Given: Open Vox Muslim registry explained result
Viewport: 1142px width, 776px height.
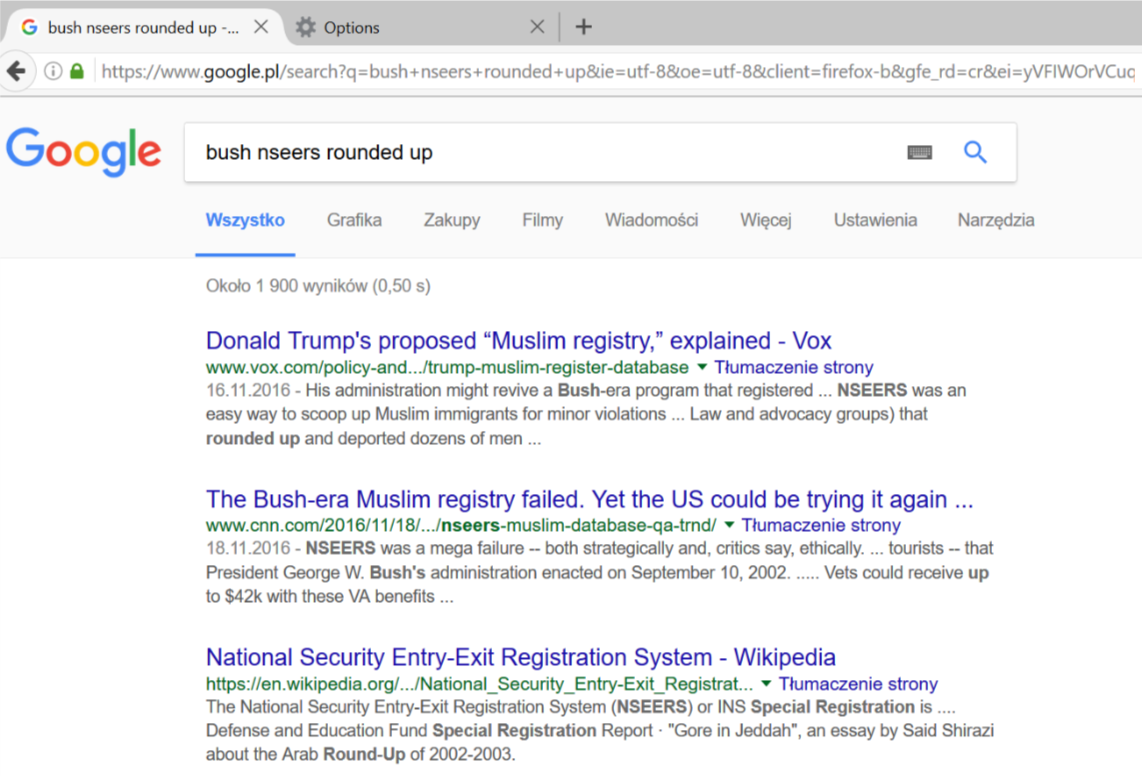Looking at the screenshot, I should pos(519,340).
